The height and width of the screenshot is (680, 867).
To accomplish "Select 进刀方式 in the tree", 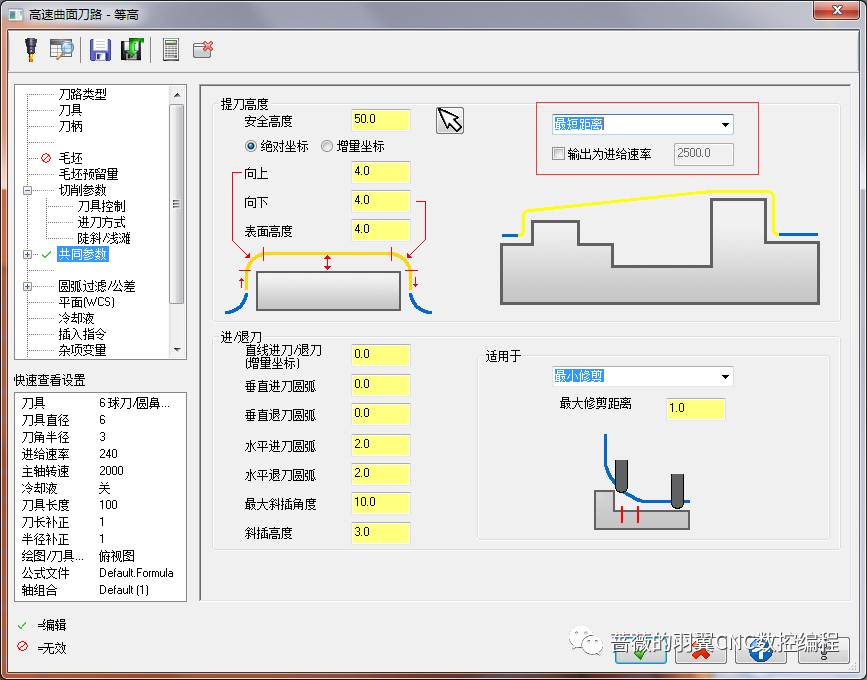I will point(101,222).
